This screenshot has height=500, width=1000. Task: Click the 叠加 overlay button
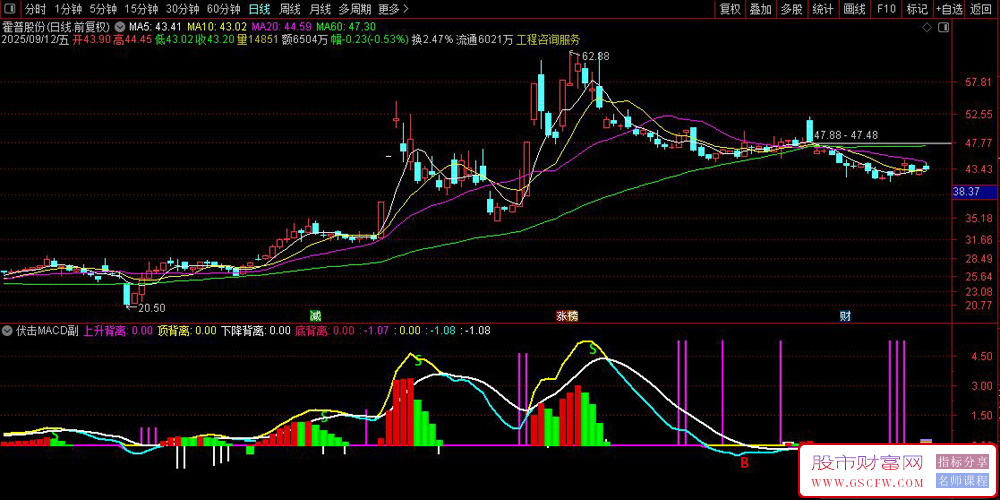[760, 9]
